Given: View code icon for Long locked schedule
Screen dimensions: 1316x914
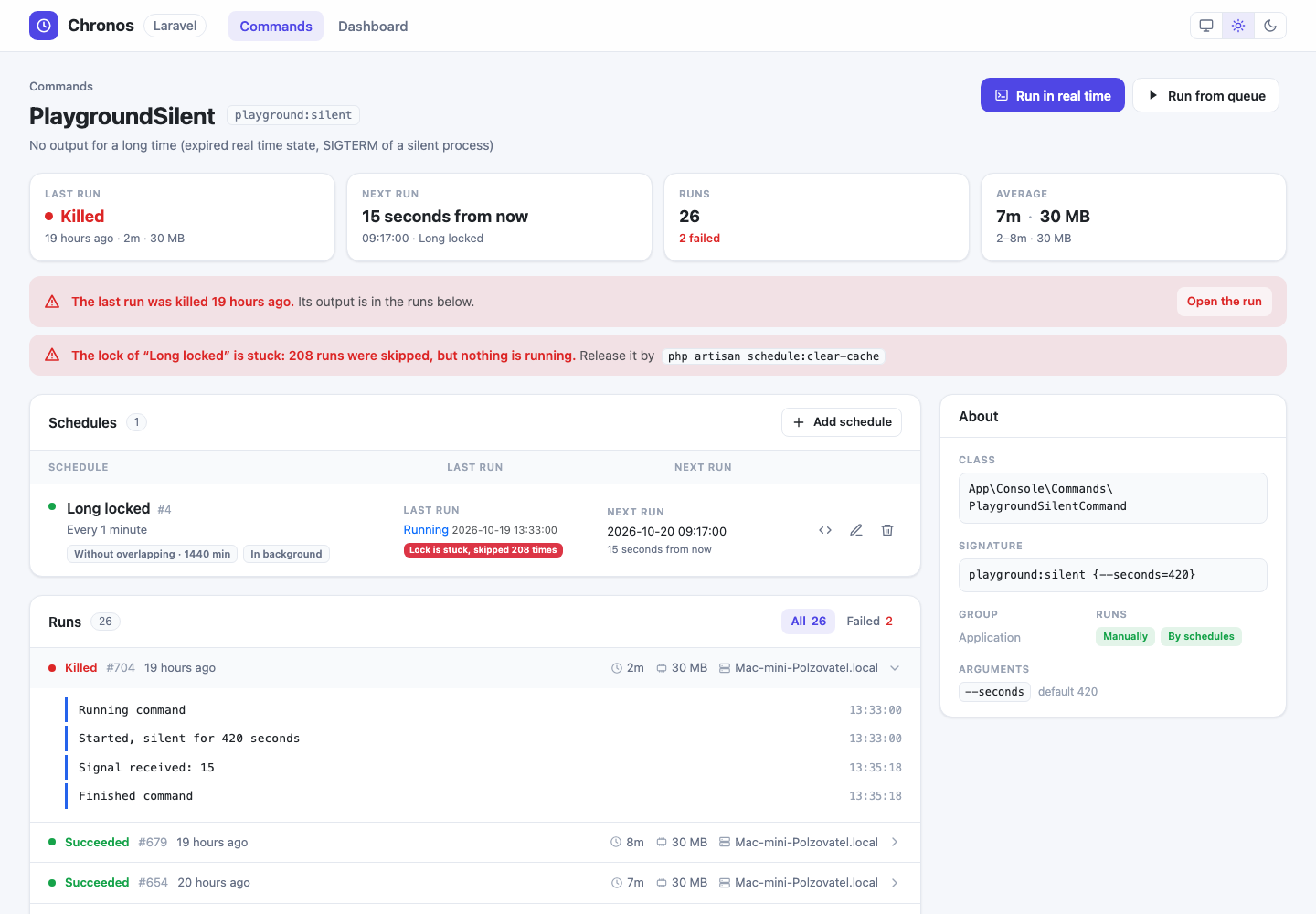Looking at the screenshot, I should 825,530.
